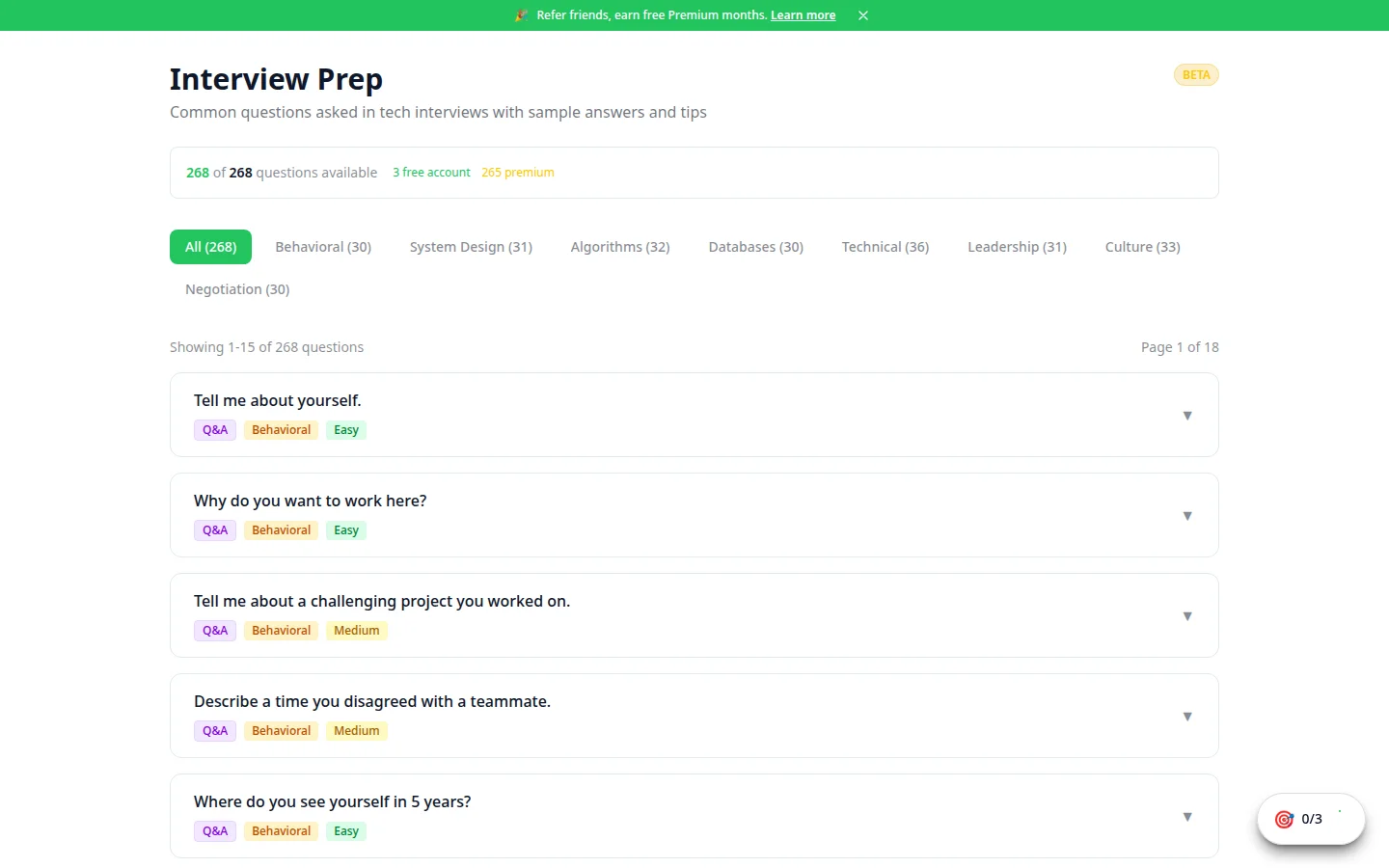Open the Algorithms (32) category
This screenshot has height=868, width=1389.
click(x=620, y=247)
